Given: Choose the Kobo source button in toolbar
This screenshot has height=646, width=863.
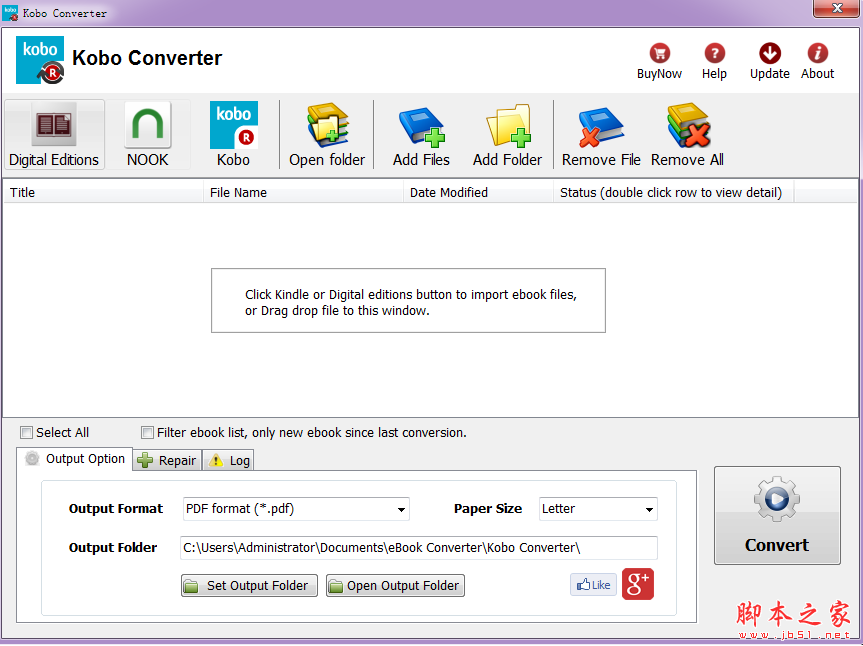Looking at the screenshot, I should tap(233, 135).
